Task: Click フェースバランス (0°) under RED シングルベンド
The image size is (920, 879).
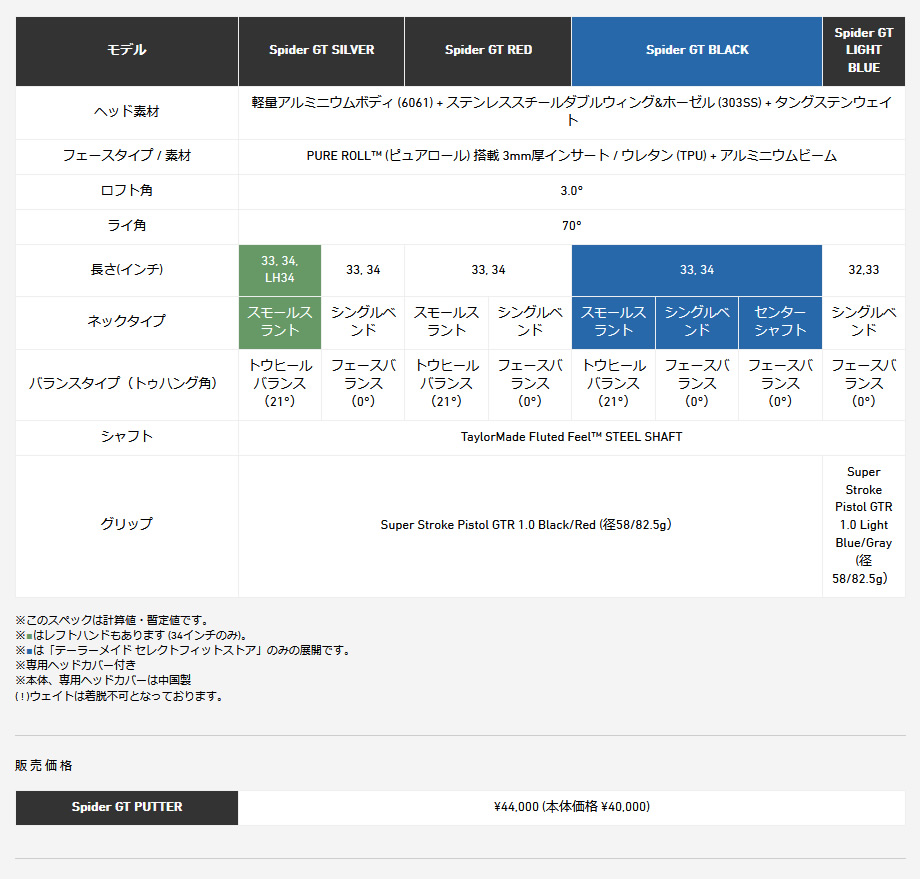Action: pyautogui.click(x=530, y=384)
